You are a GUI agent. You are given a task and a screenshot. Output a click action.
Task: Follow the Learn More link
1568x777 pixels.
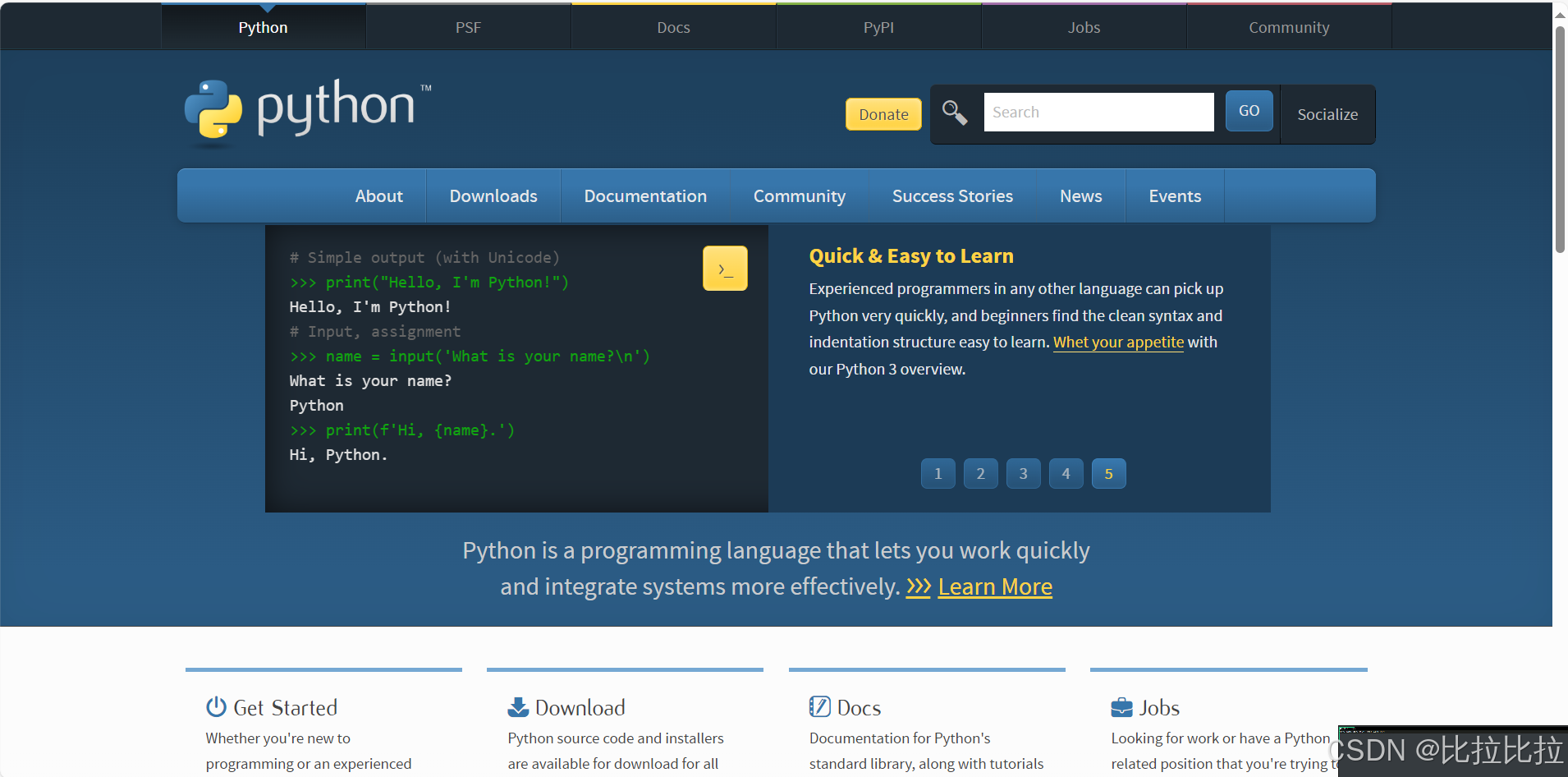point(995,586)
